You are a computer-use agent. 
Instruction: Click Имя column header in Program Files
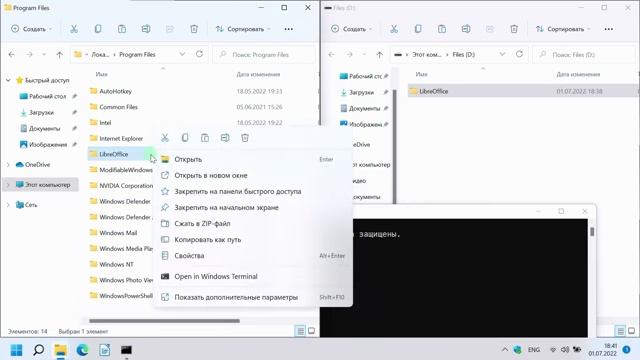[101, 74]
